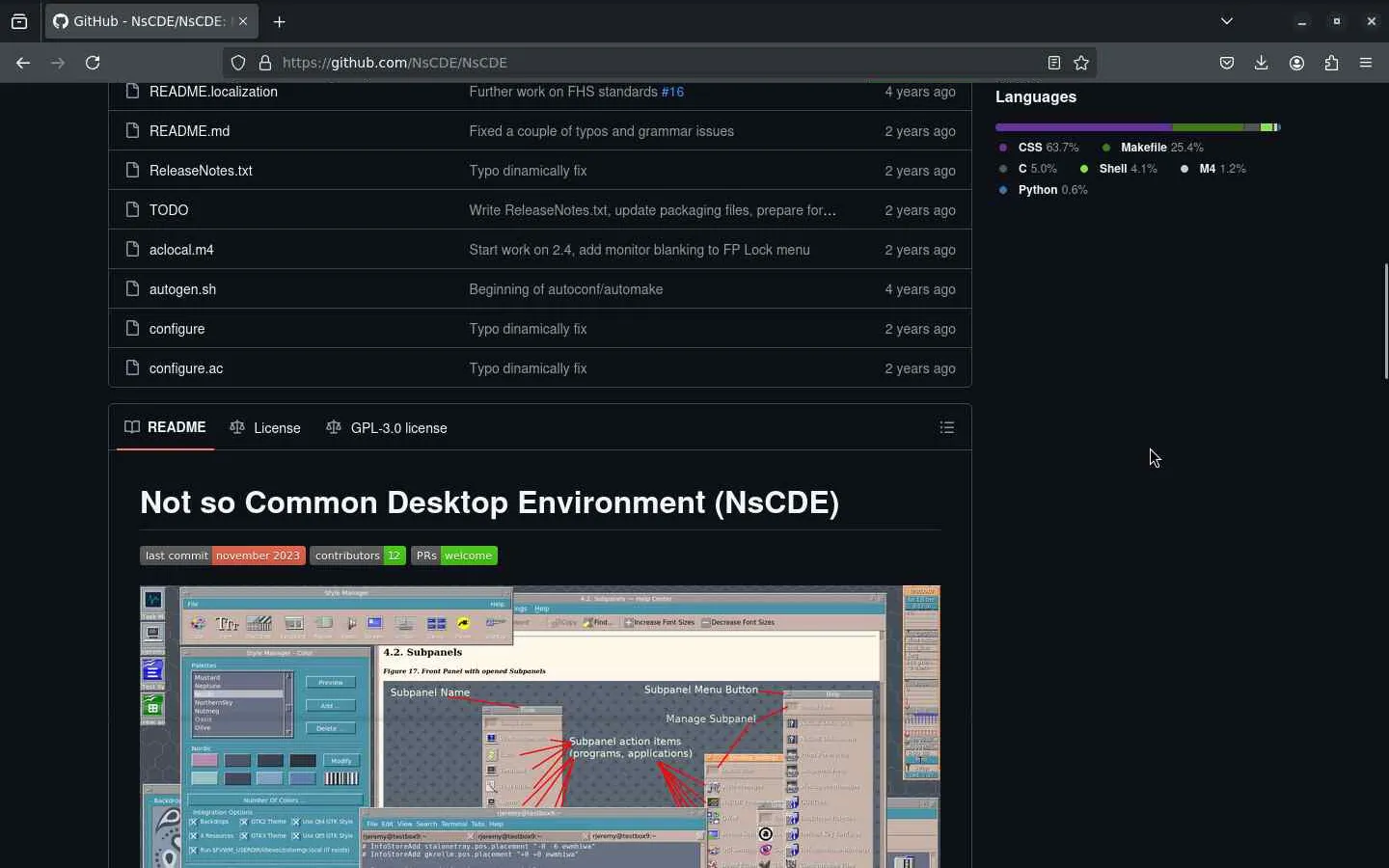The width and height of the screenshot is (1389, 868).
Task: Open commit 'Fixed a couple of typos and grammar issues'
Action: 602,131
